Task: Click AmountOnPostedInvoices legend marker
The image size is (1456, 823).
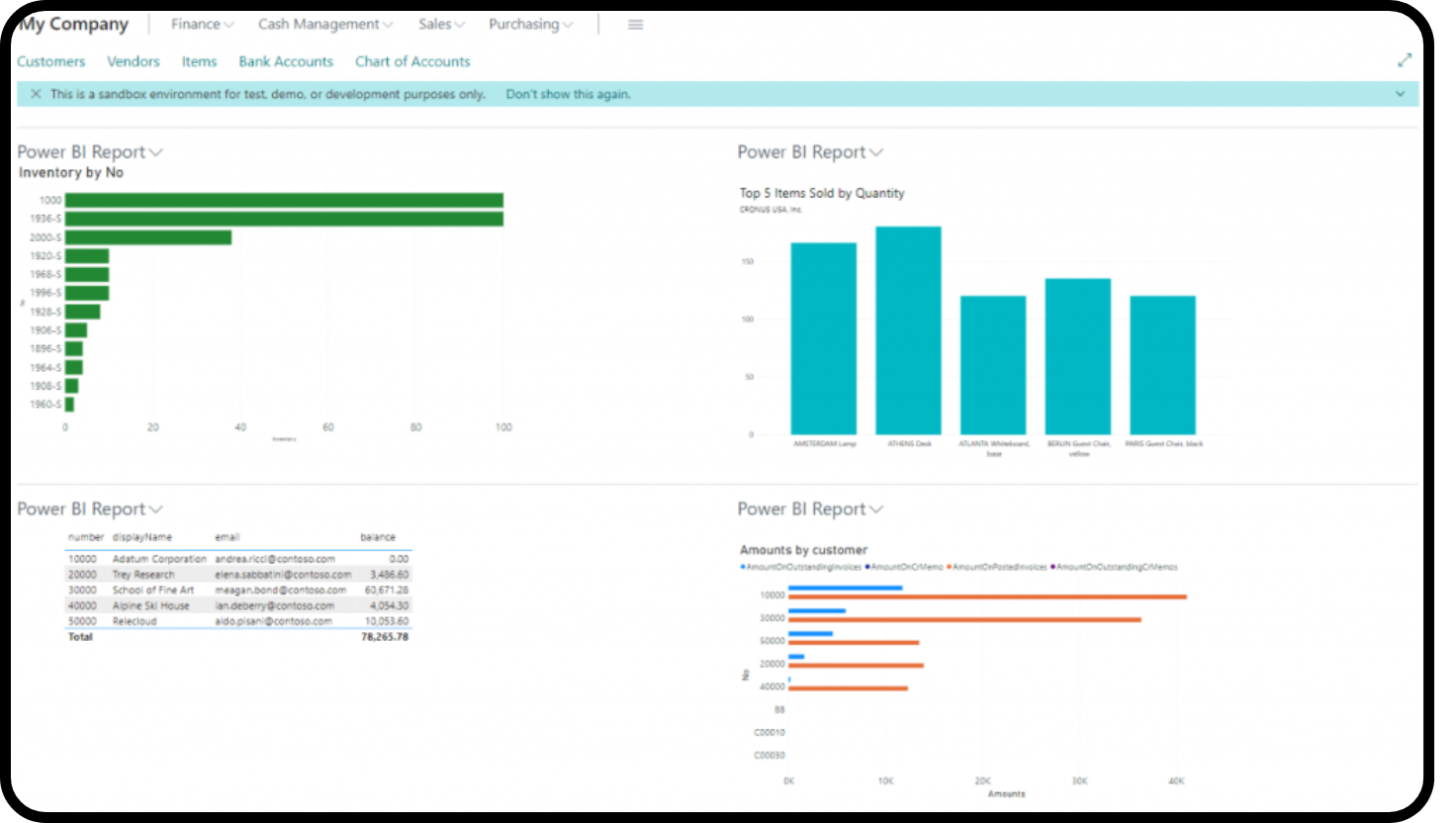Action: point(950,567)
